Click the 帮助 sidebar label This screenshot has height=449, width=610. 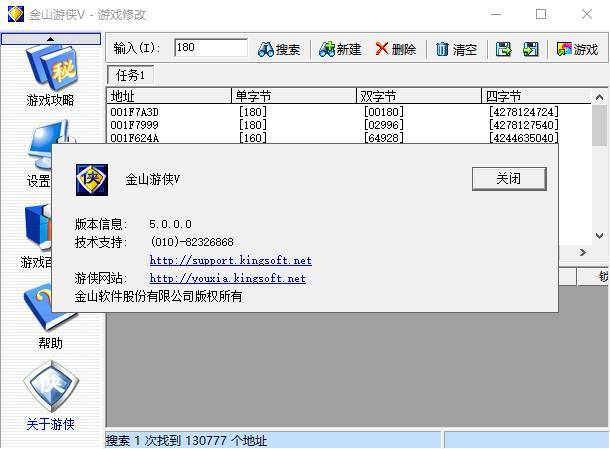(x=50, y=343)
